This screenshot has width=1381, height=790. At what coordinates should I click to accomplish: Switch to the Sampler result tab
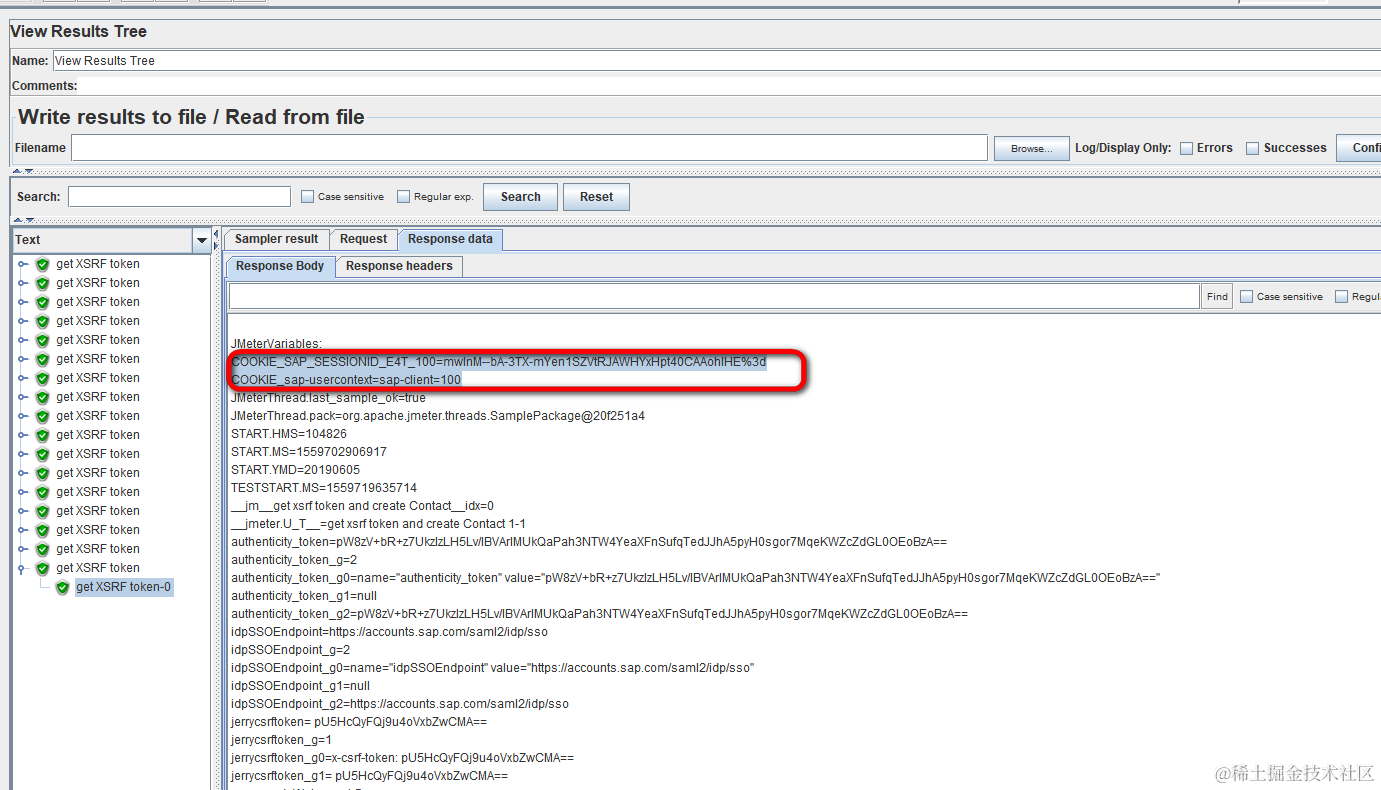tap(276, 239)
